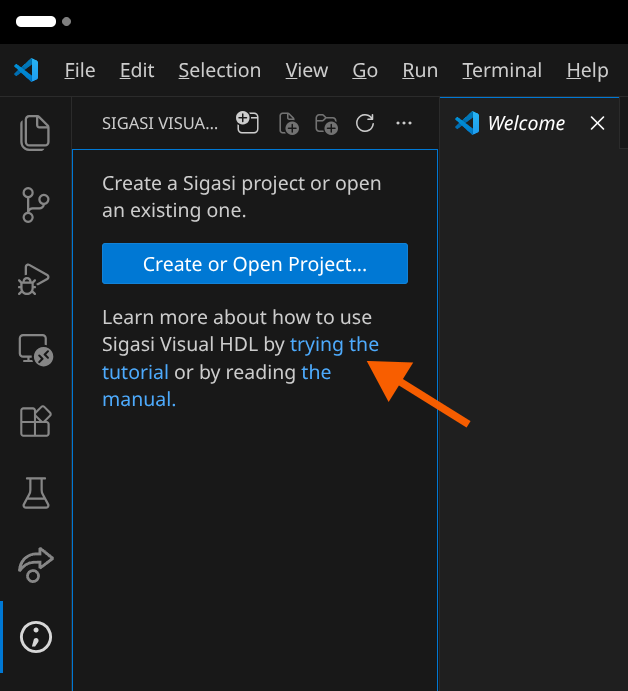Open the Live Share arrow icon
Screen dimensions: 628x691
(x=35, y=564)
